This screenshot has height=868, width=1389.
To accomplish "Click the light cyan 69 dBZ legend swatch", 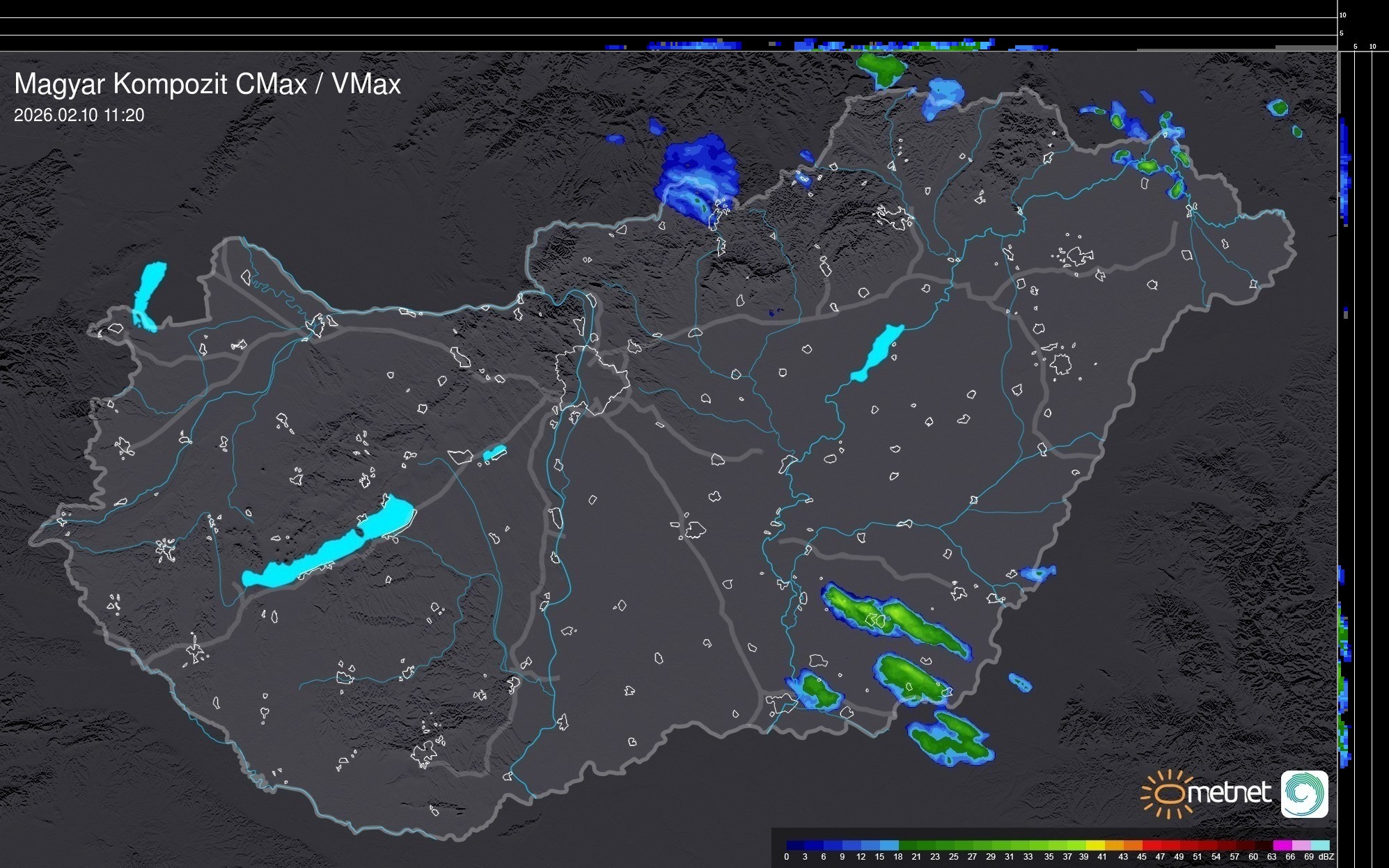I will 1319,845.
